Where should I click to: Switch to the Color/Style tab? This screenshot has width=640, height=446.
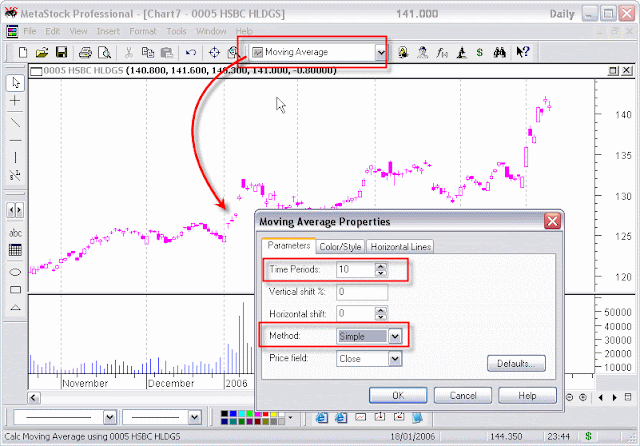[340, 246]
